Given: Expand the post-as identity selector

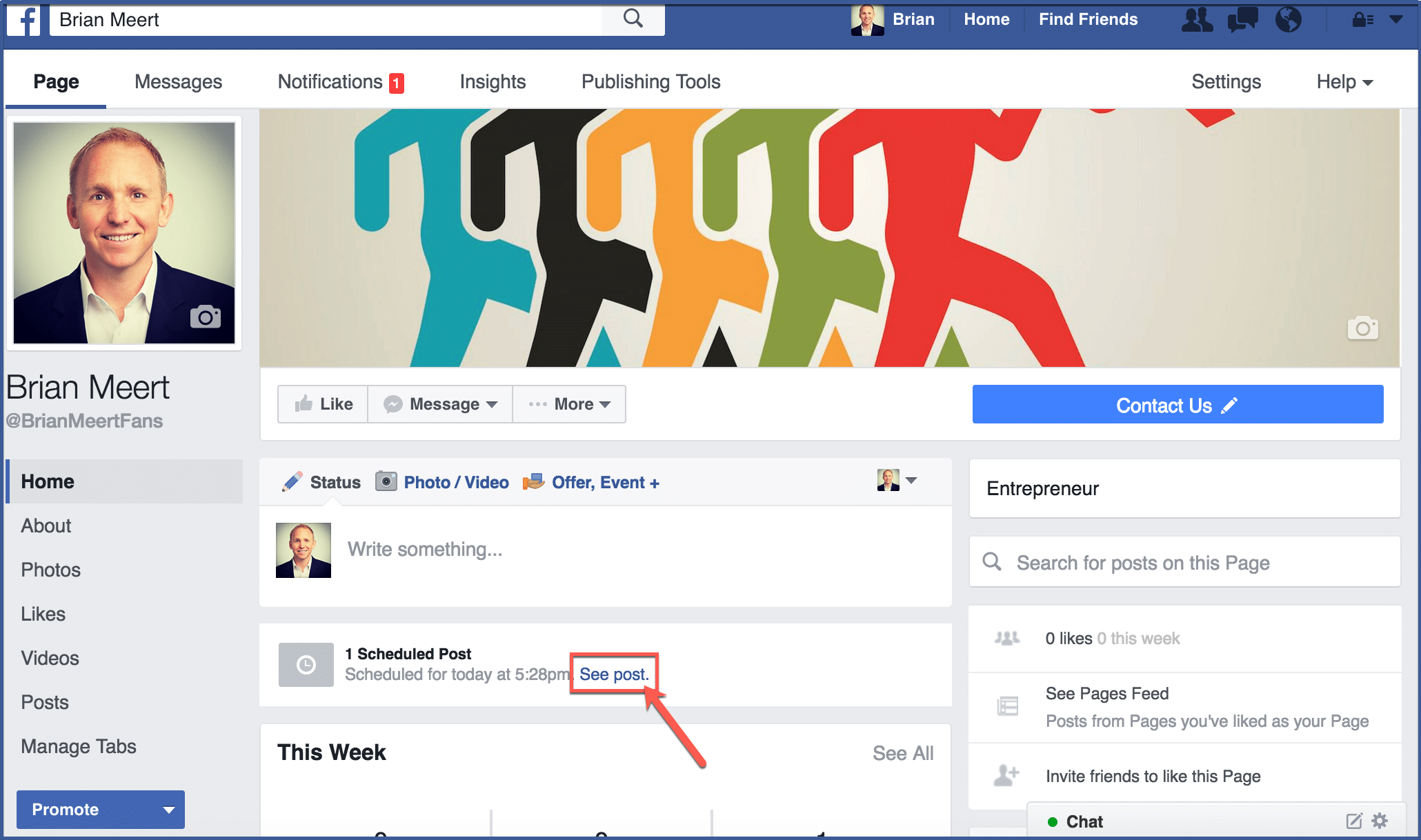Looking at the screenshot, I should [x=897, y=480].
